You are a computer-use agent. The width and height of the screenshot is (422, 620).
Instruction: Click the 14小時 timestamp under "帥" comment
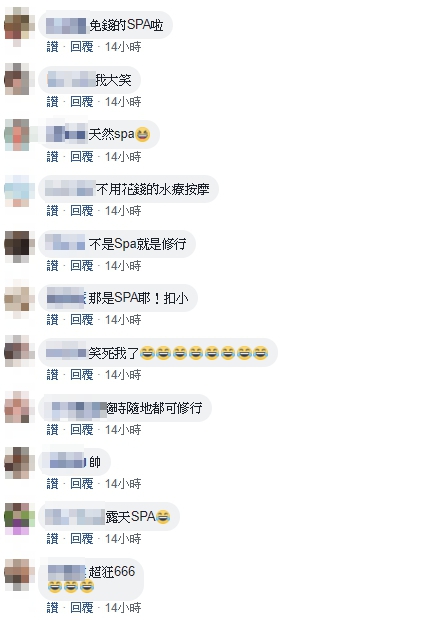click(123, 484)
